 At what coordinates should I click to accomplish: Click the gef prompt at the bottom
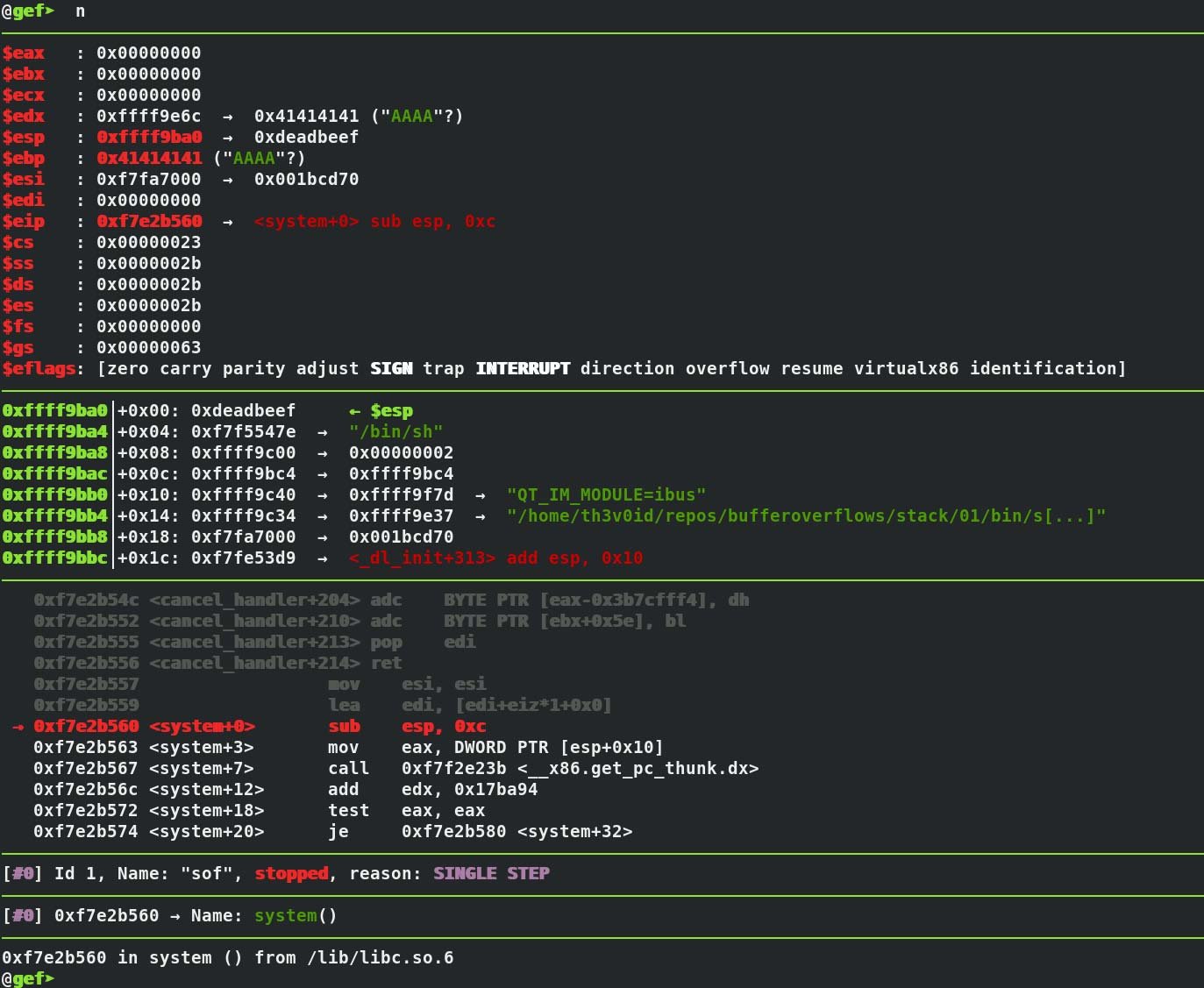pyautogui.click(x=26, y=978)
